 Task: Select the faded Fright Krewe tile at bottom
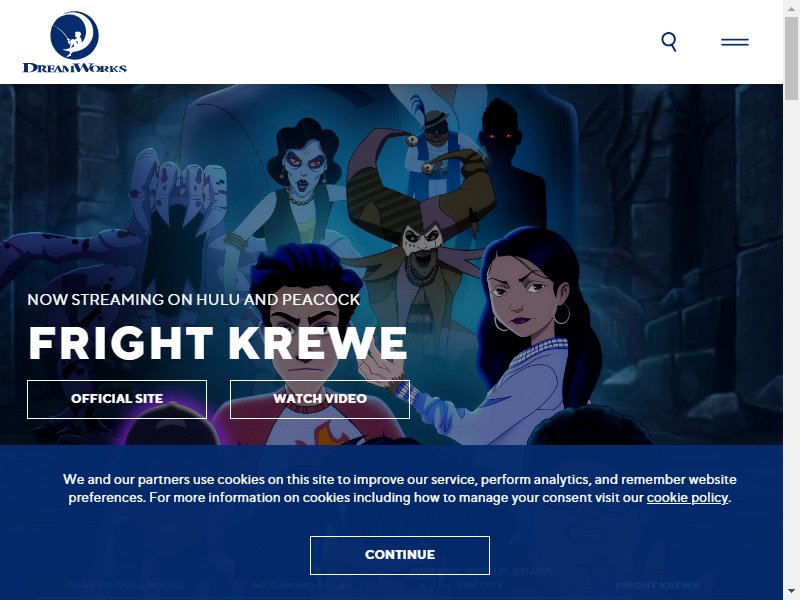(x=658, y=585)
